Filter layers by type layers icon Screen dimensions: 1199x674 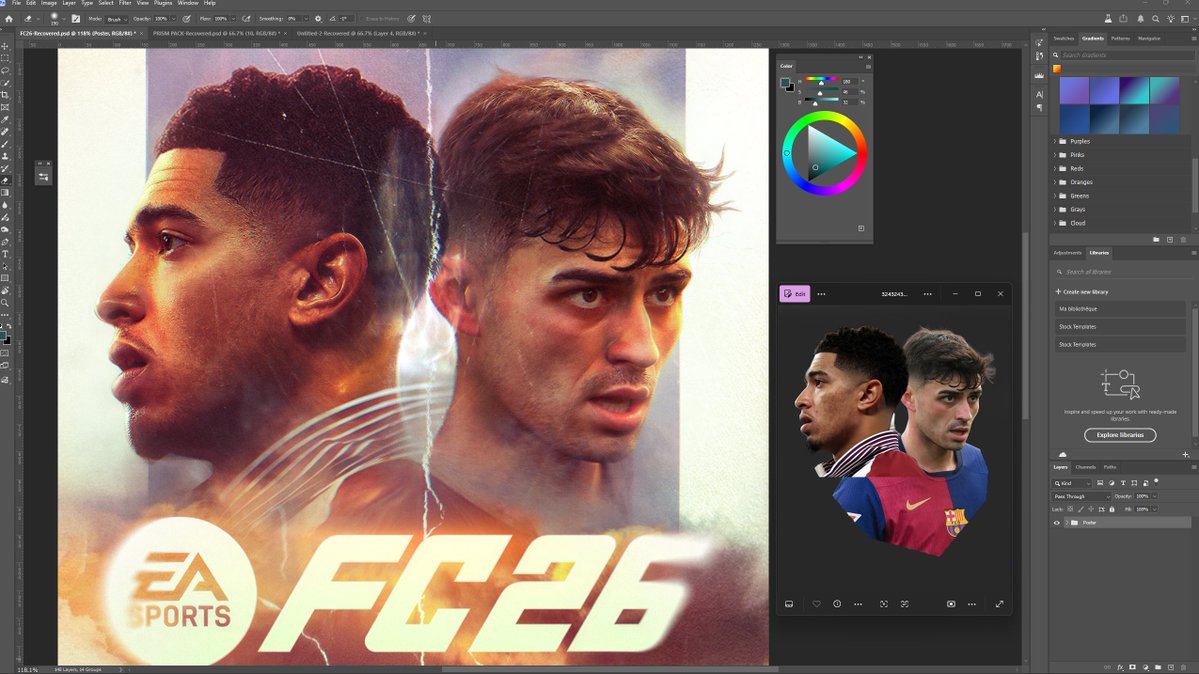(1123, 483)
